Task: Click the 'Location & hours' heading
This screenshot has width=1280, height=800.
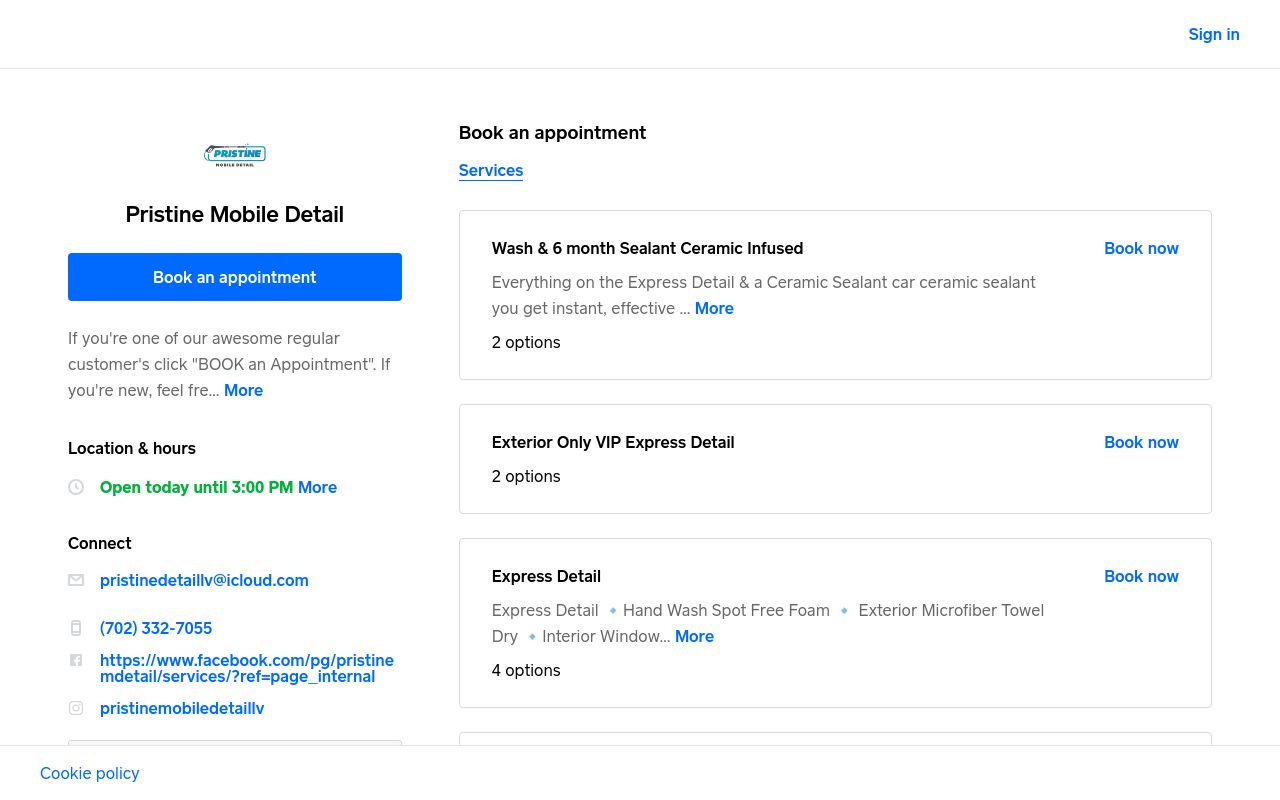Action: pos(132,448)
